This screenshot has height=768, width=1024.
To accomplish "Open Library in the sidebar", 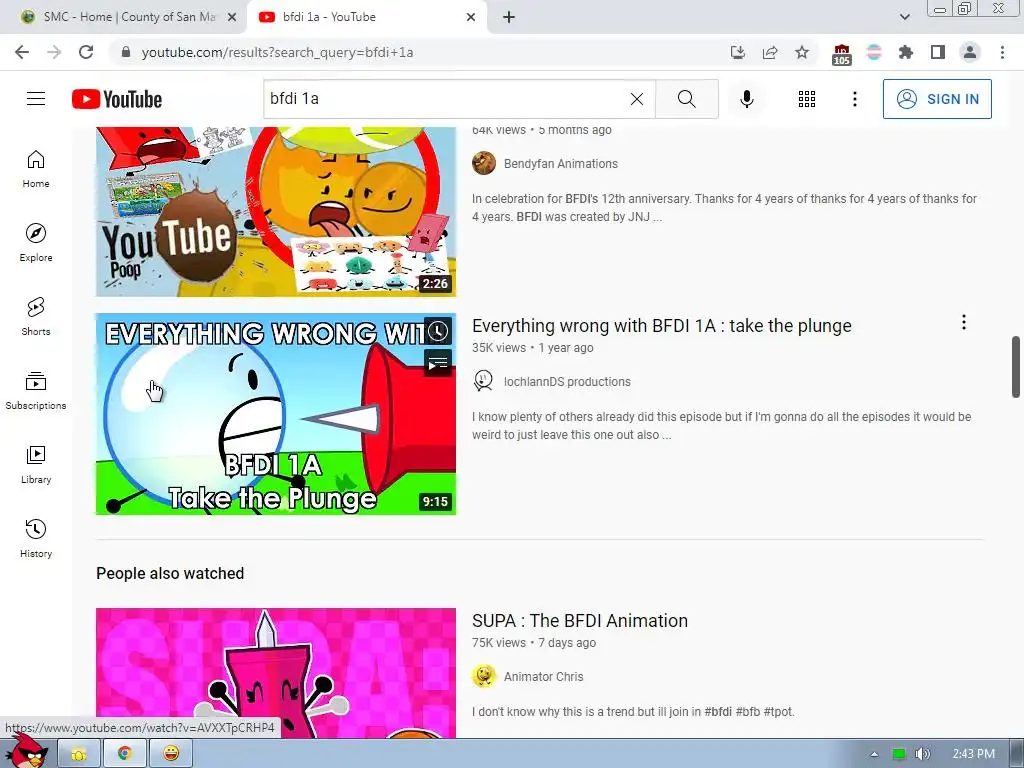I will pyautogui.click(x=36, y=464).
